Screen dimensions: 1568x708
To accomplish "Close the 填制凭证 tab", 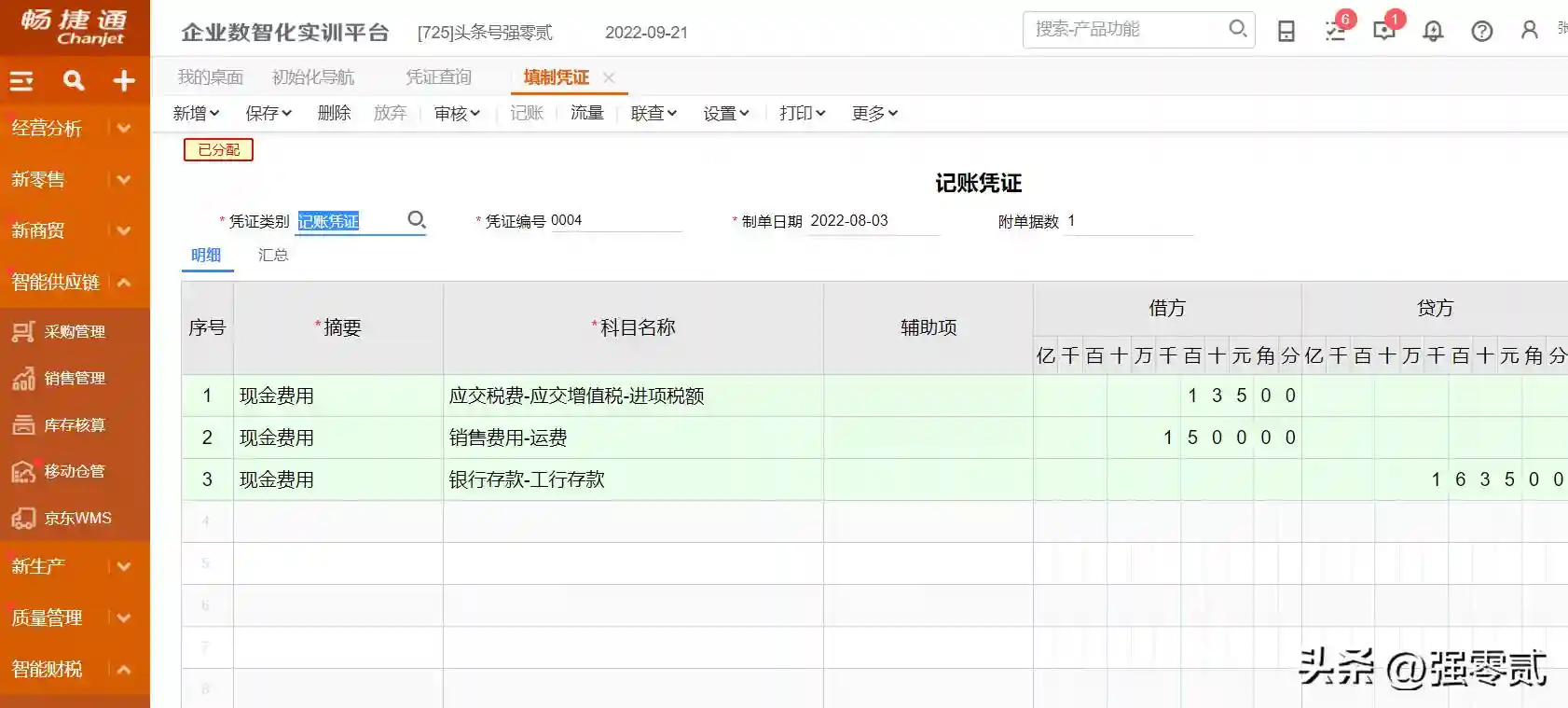I will click(609, 77).
